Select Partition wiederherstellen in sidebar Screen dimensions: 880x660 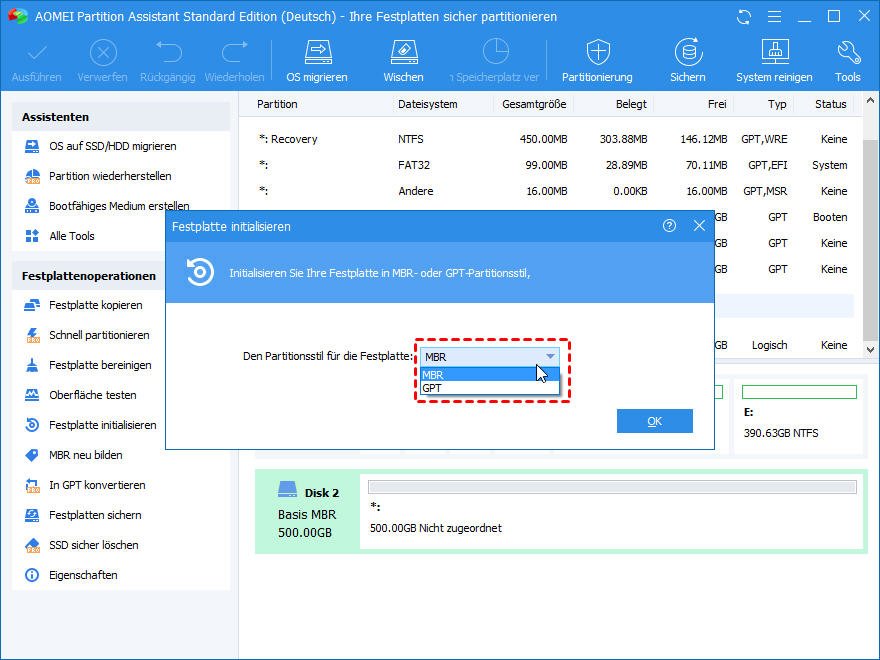(x=110, y=176)
